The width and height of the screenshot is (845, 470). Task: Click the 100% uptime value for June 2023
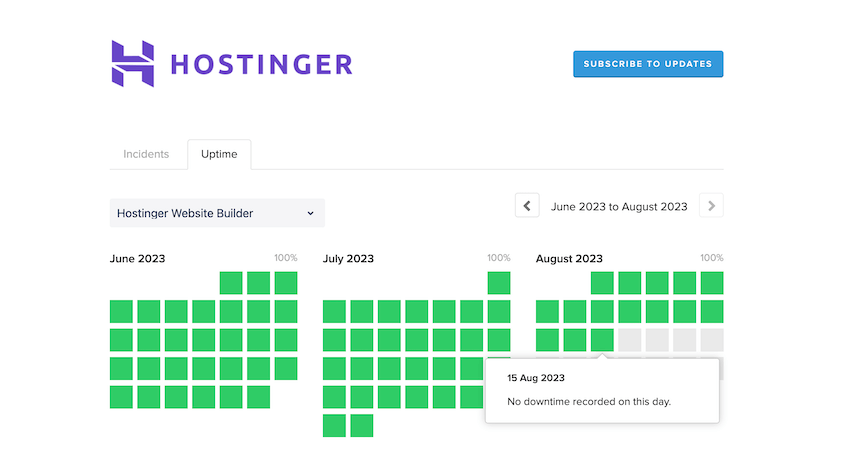[x=286, y=258]
